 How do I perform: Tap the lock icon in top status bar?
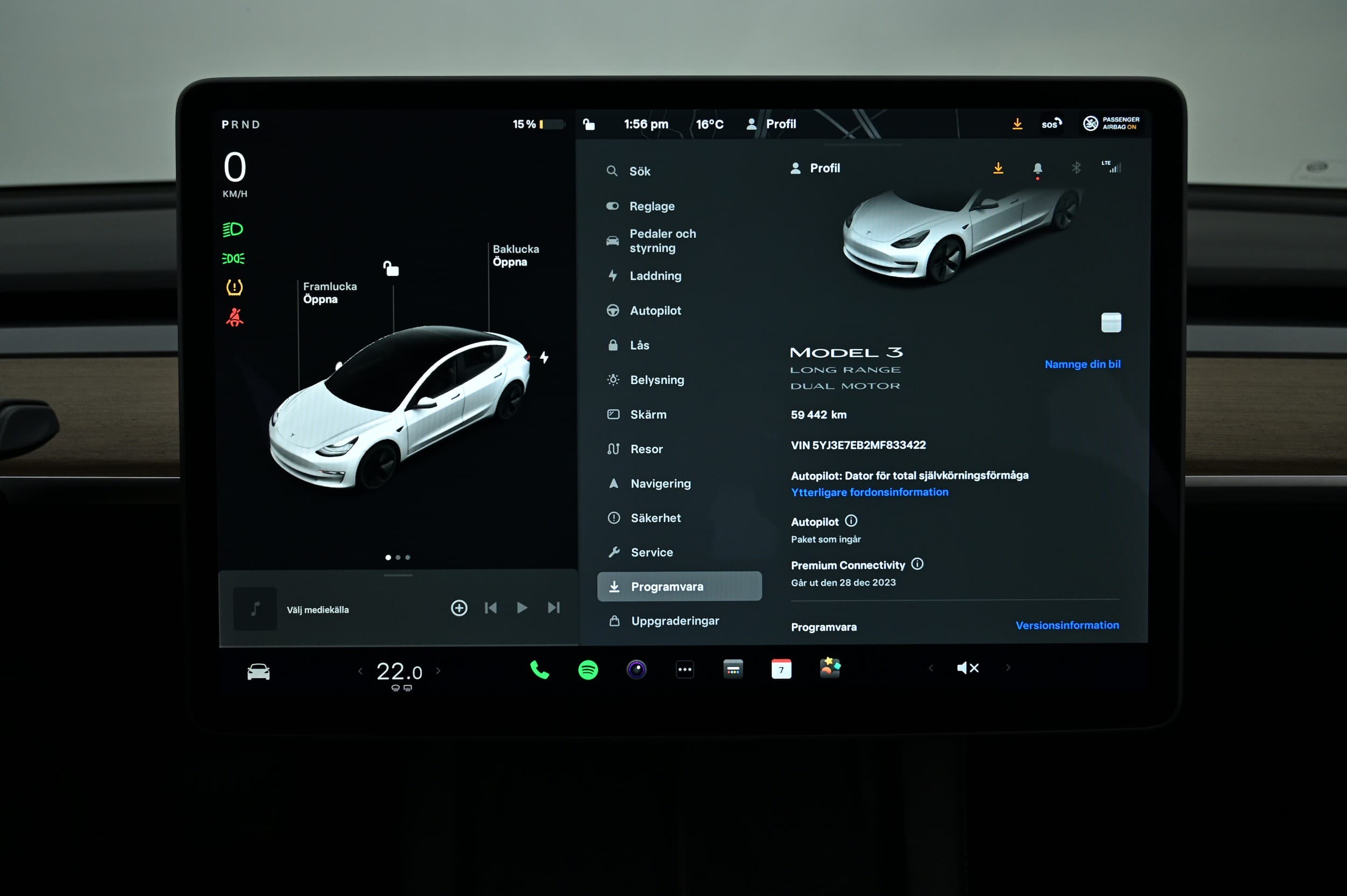(x=588, y=124)
